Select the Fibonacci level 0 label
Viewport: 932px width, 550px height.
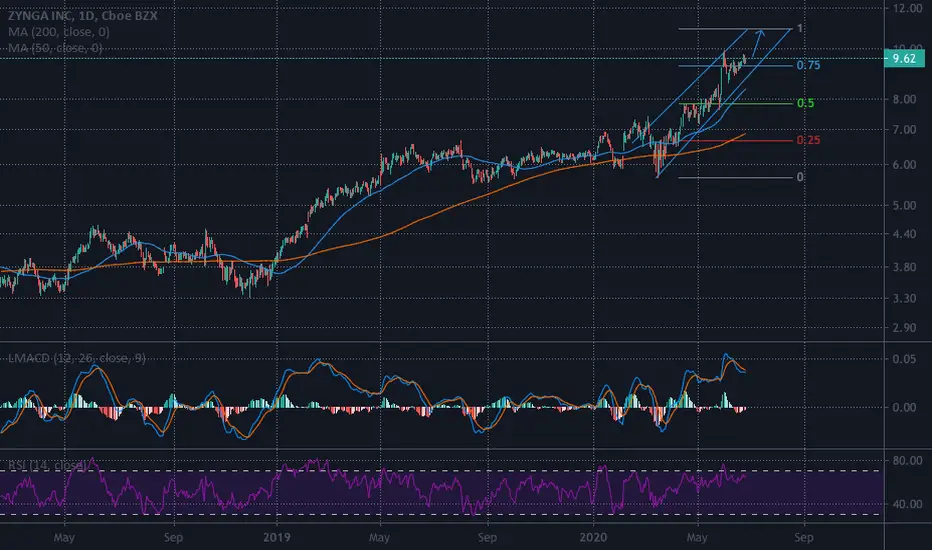point(800,177)
